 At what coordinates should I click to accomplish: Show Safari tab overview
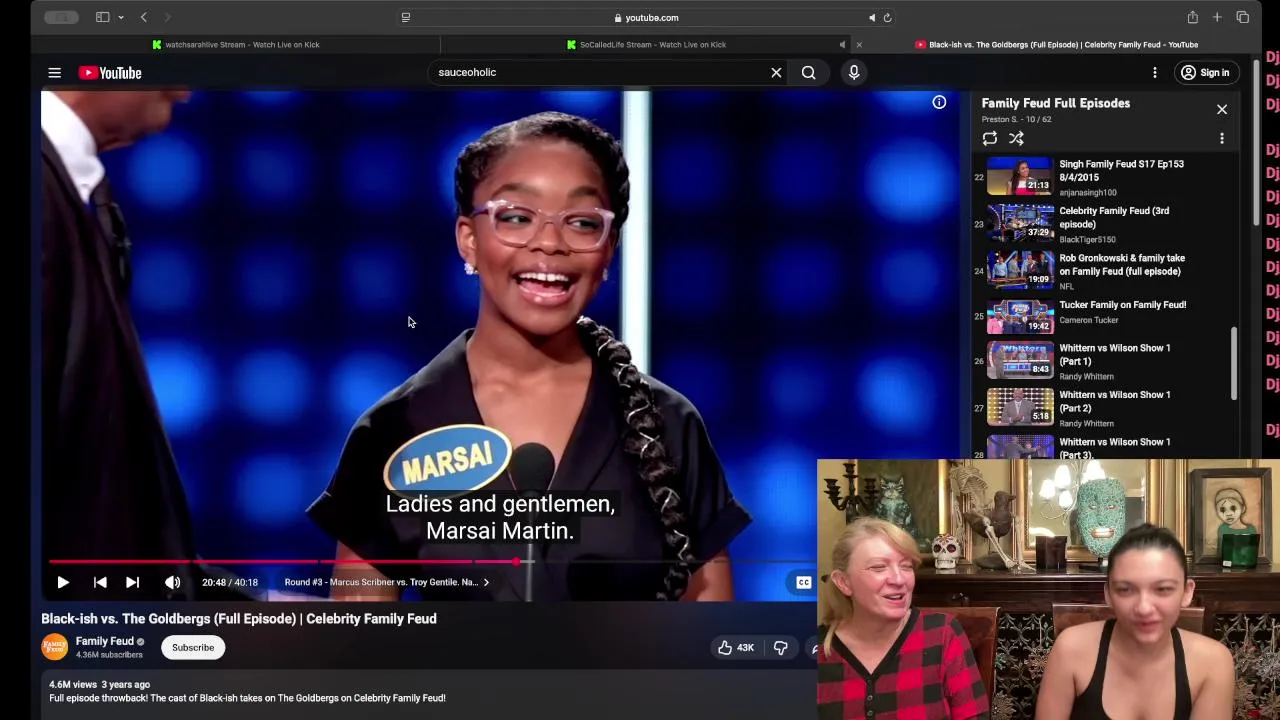click(1243, 17)
